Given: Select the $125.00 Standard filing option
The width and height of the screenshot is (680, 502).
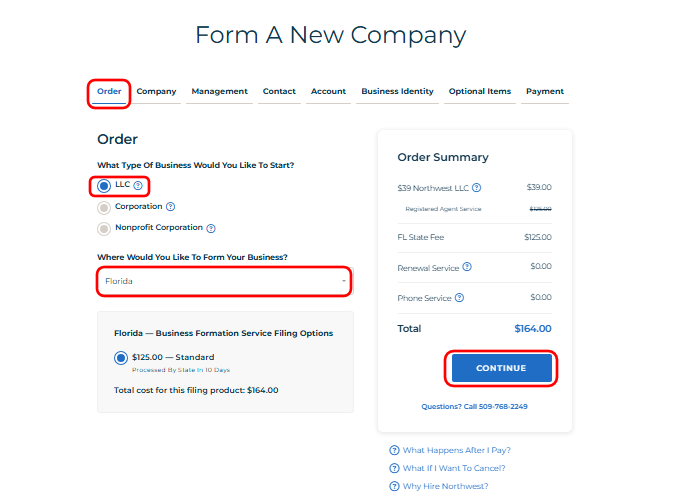Looking at the screenshot, I should coord(121,357).
